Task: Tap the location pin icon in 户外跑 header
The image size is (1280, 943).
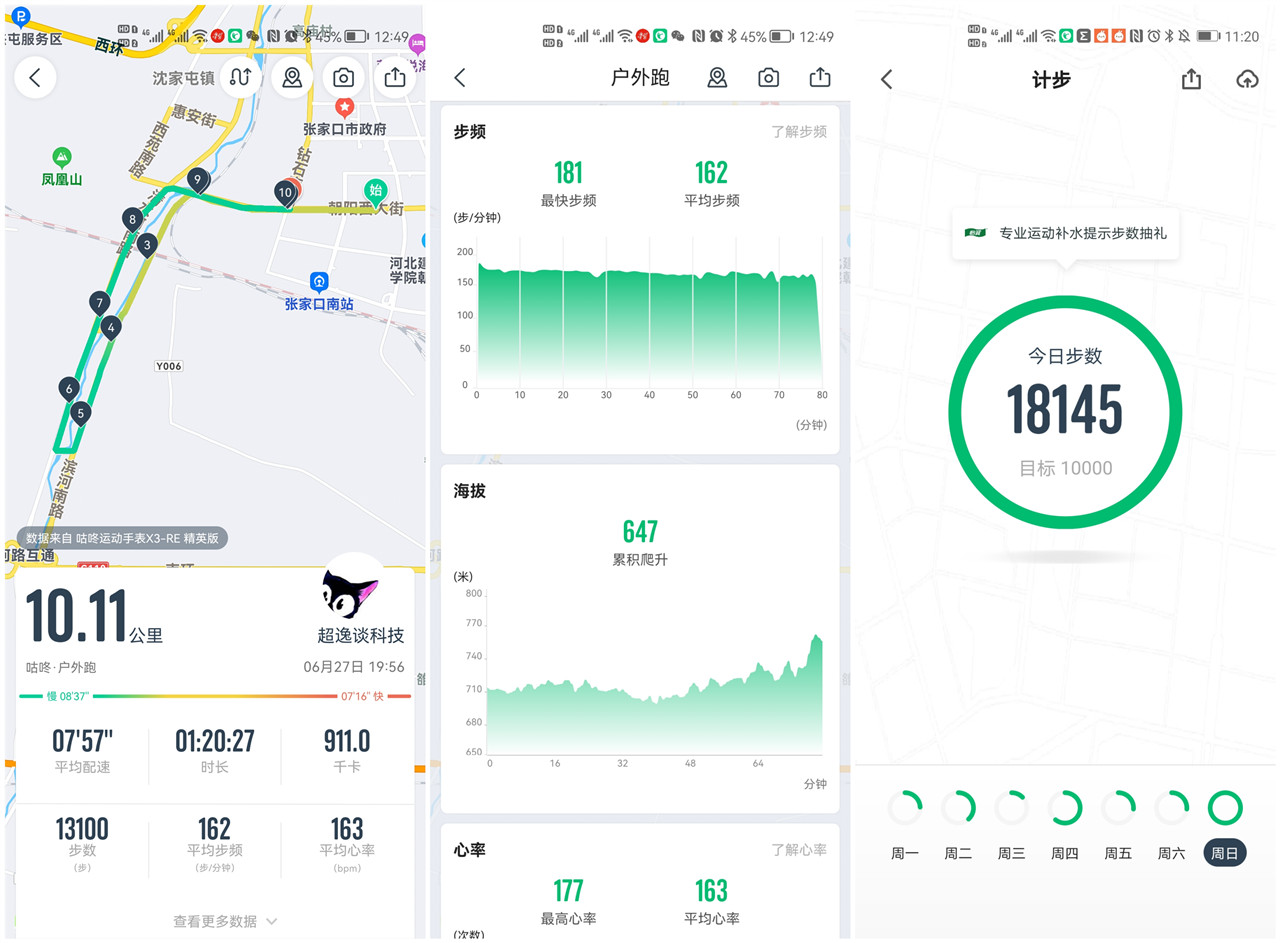Action: [716, 78]
